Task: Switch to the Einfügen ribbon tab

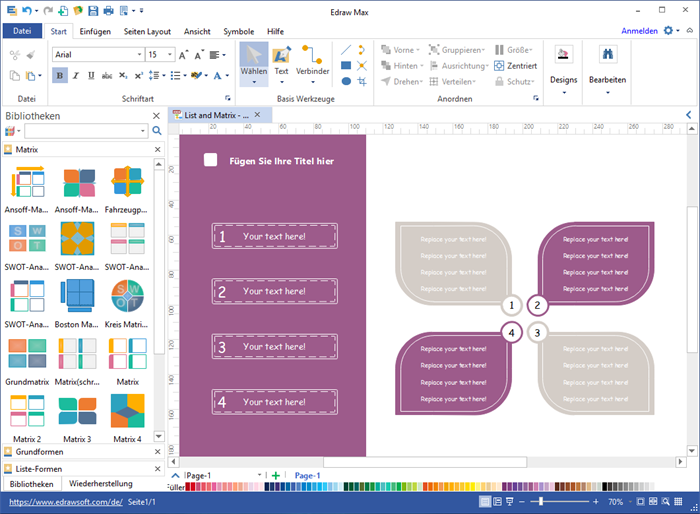Action: [96, 31]
